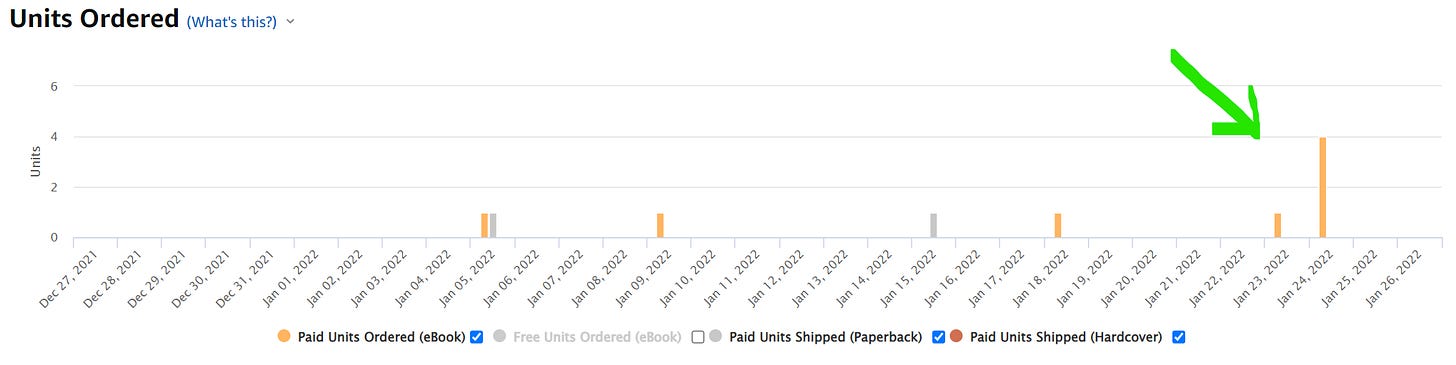Click the gray Paid Units Shipped Paperback legend dot
This screenshot has height=365, width=1456.
(715, 337)
